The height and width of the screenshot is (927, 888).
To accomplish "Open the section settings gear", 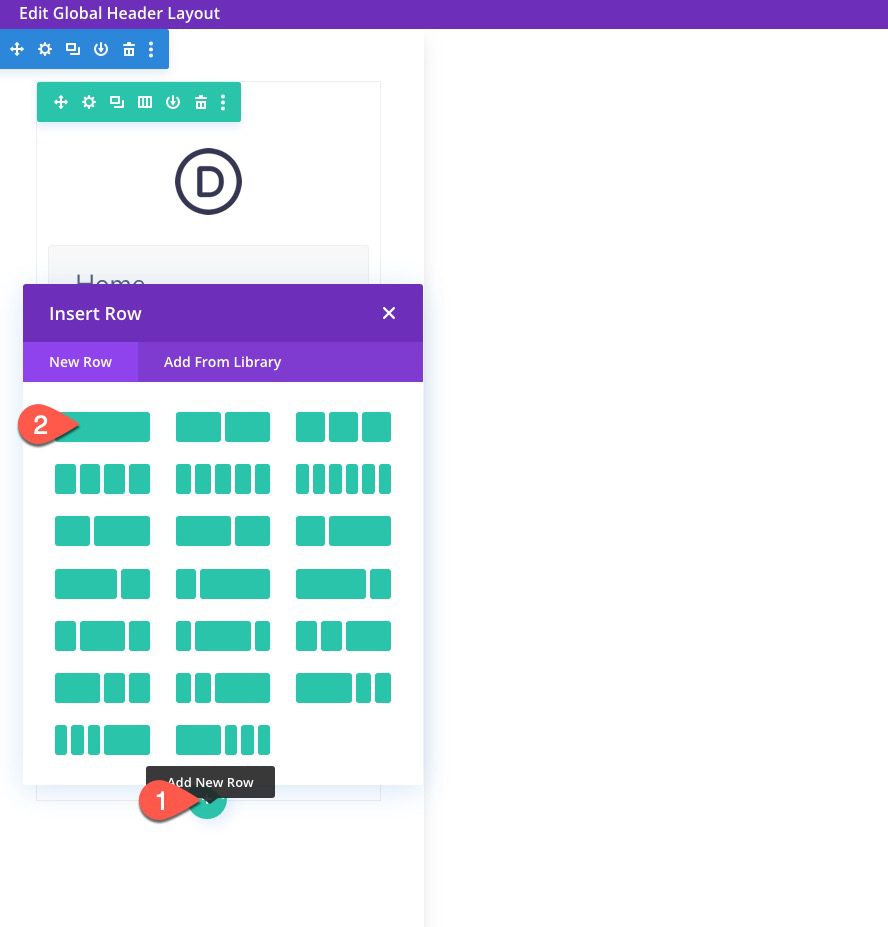I will point(45,49).
